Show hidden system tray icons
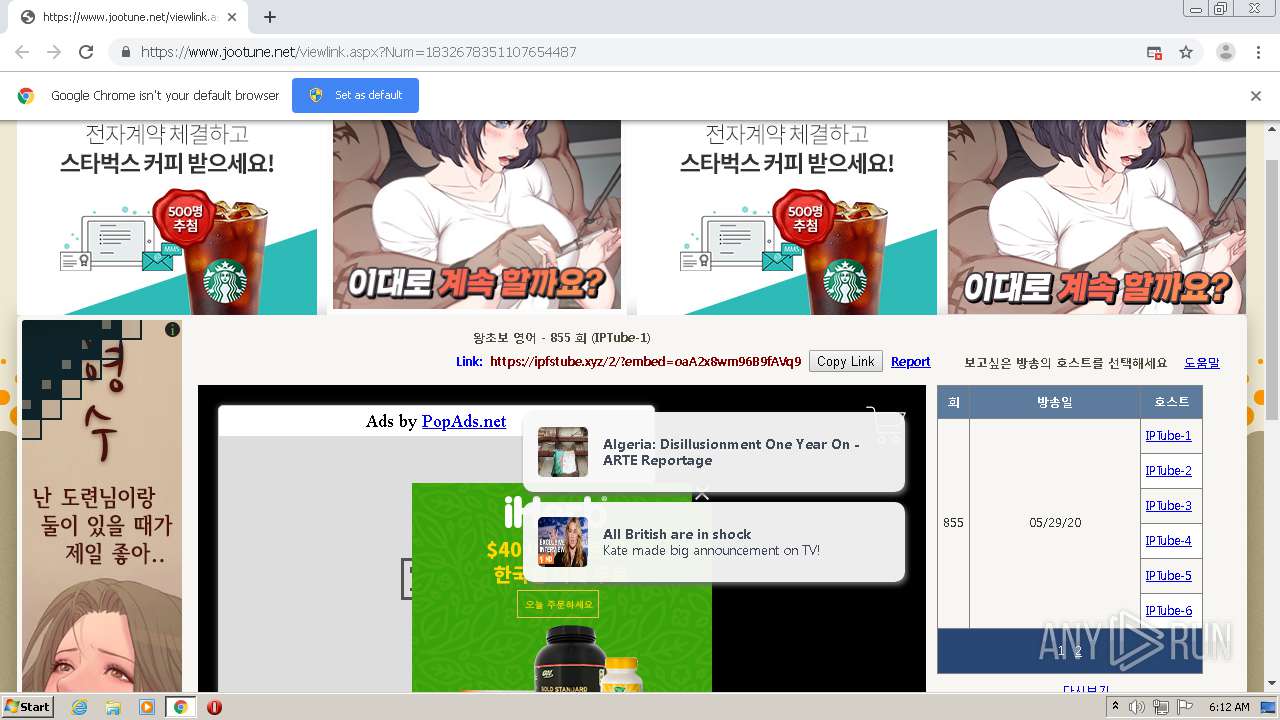Viewport: 1280px width, 720px height. tap(1115, 707)
